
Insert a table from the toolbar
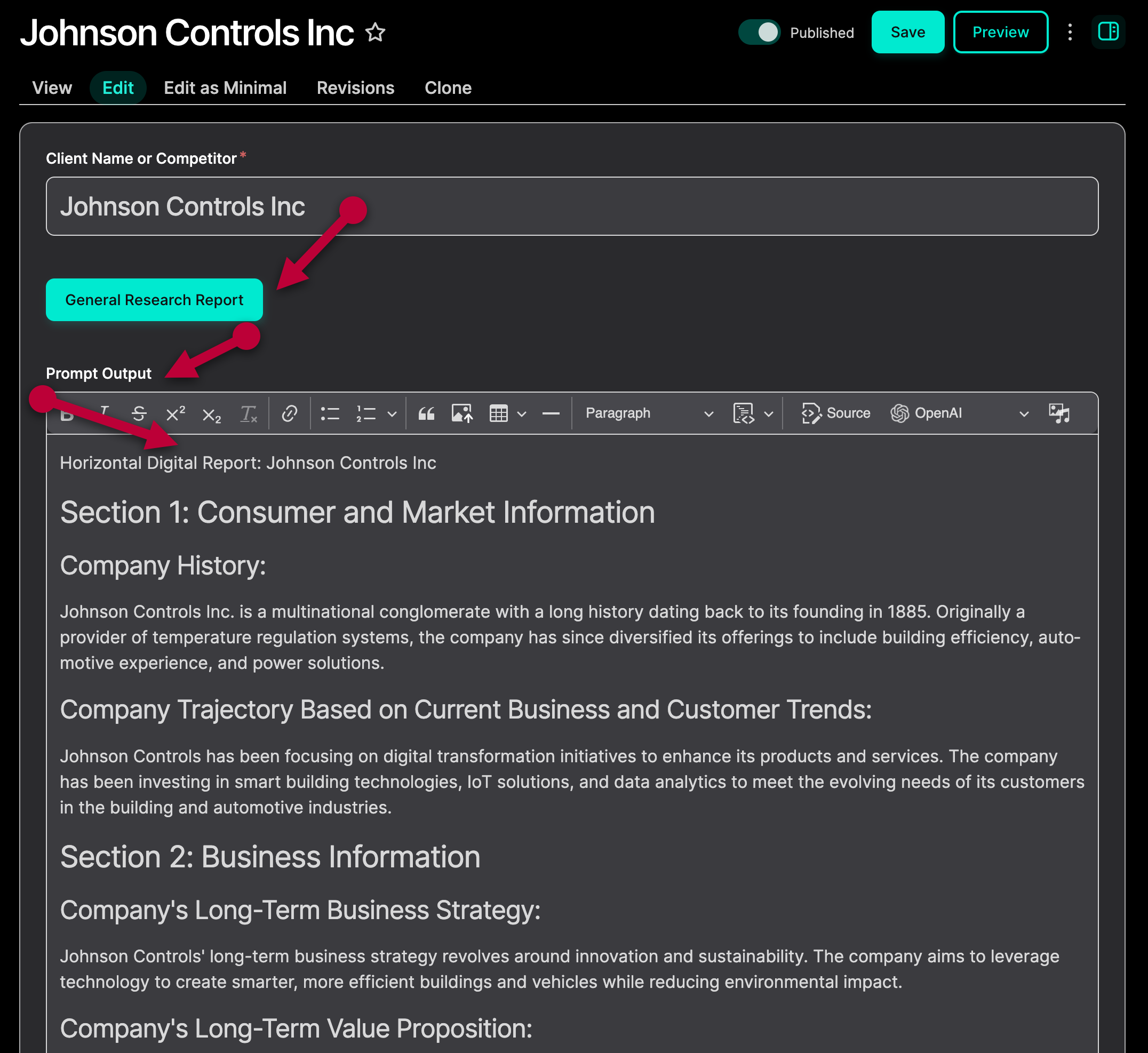pos(498,413)
